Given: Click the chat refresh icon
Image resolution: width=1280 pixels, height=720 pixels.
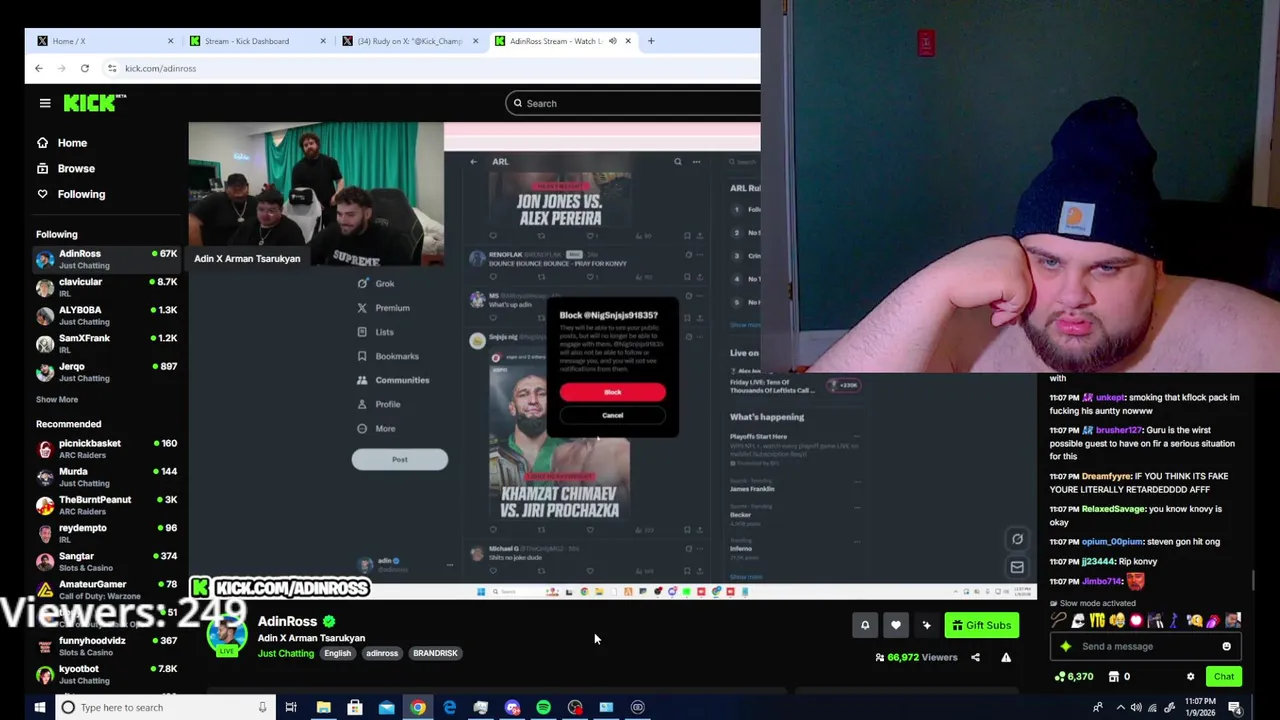Looking at the screenshot, I should tap(1017, 539).
